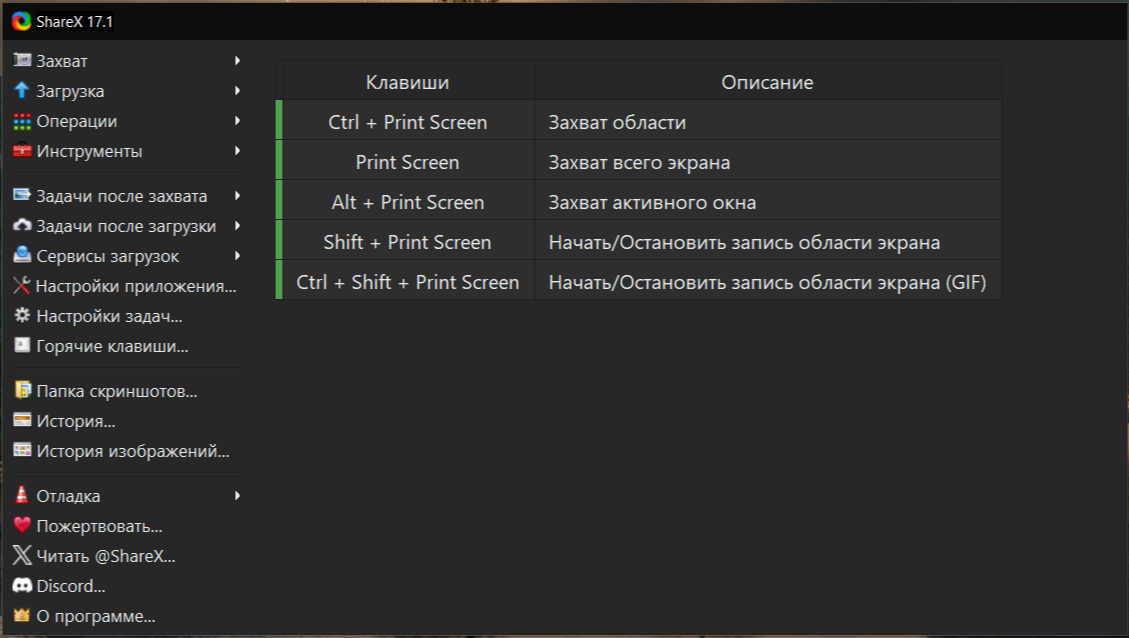The image size is (1129, 638).
Task: Click the red Инструменты toolbox icon
Action: [x=22, y=151]
